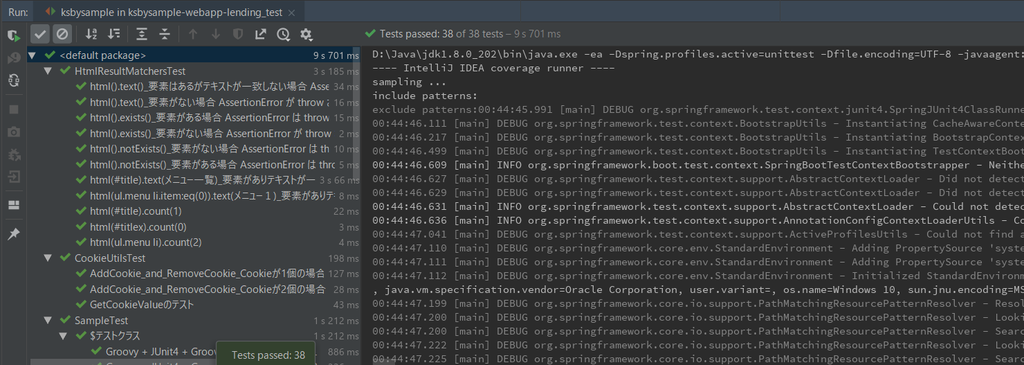This screenshot has width=1024, height=365.
Task: Select SampleTest class row
Action: (x=194, y=321)
